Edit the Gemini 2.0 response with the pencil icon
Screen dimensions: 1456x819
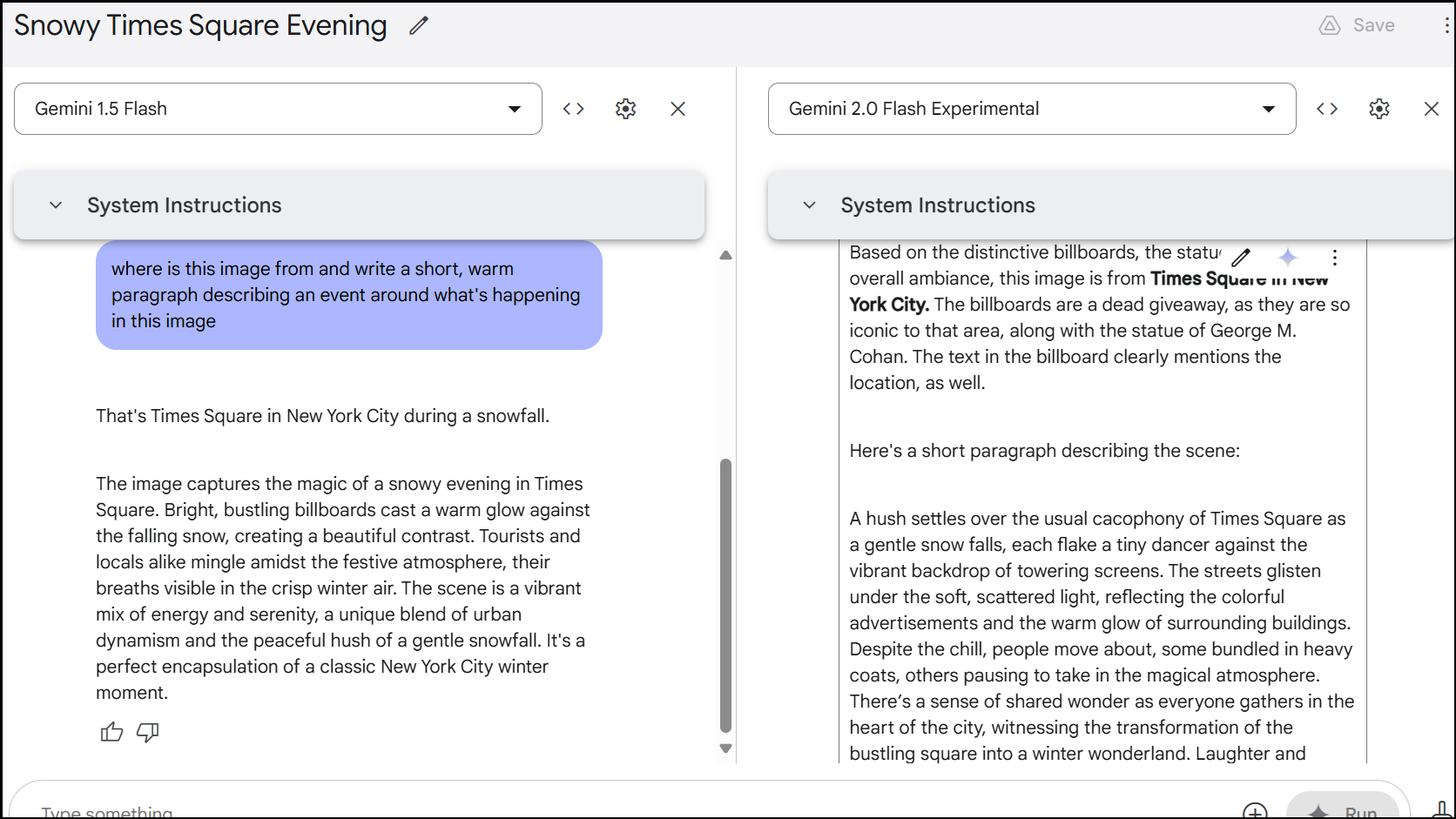coord(1241,257)
